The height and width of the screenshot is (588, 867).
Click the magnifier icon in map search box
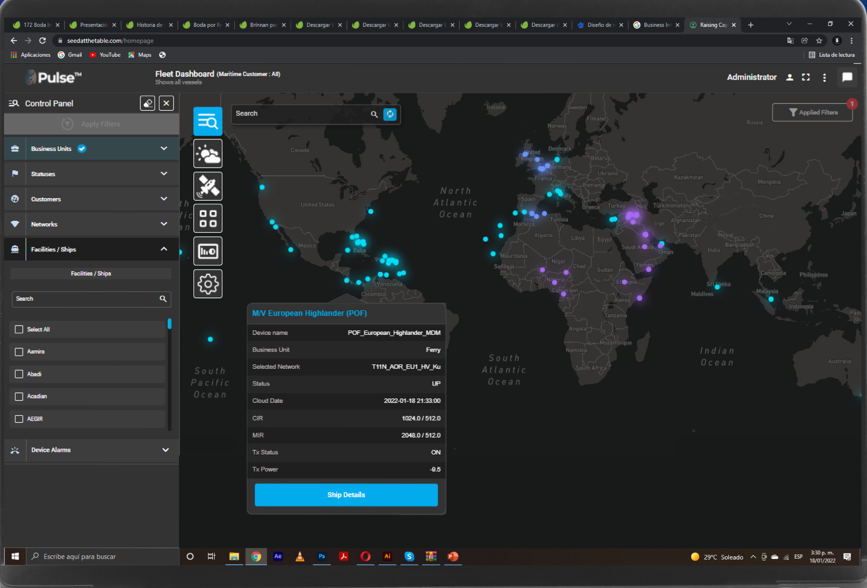click(374, 114)
